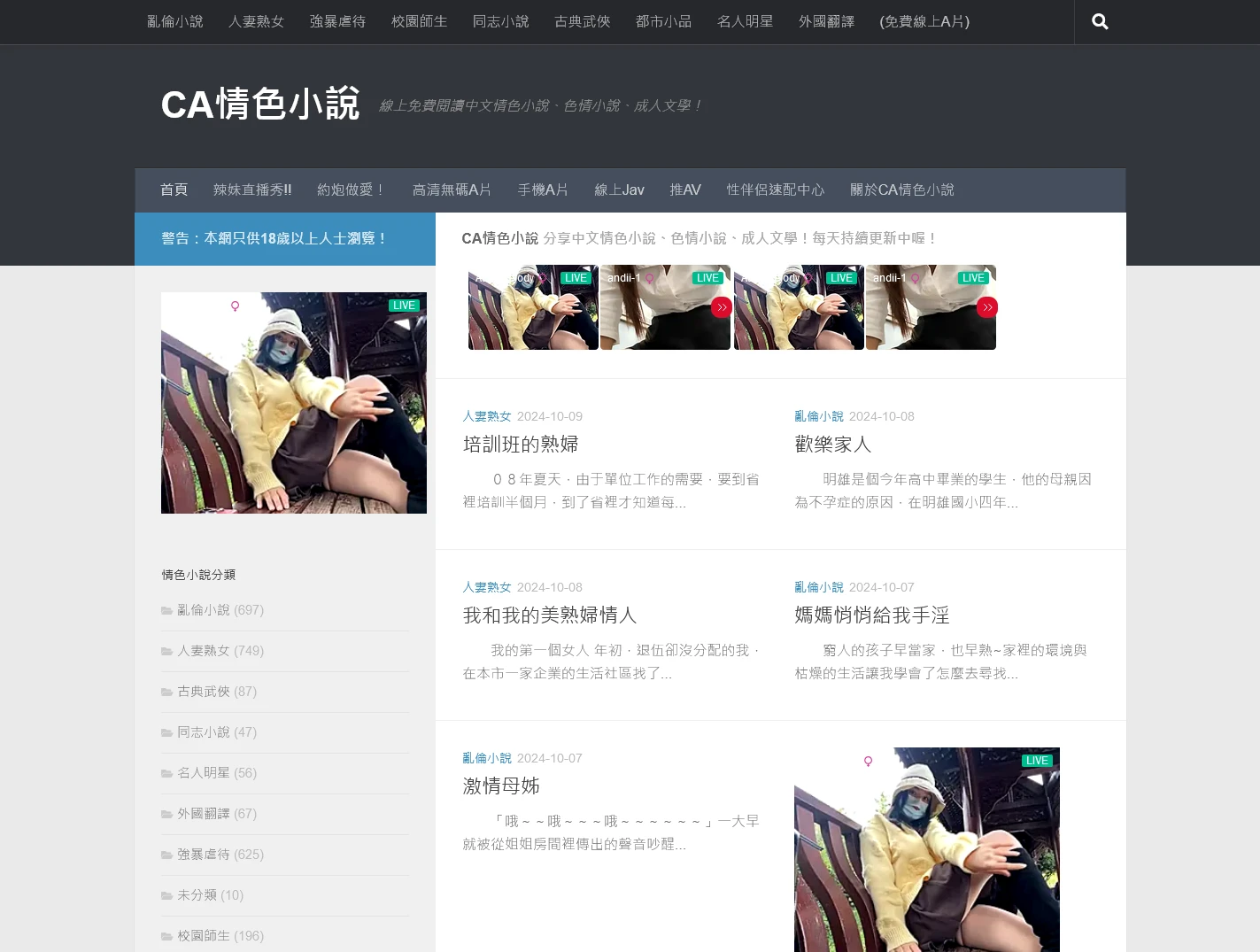This screenshot has width=1260, height=952.
Task: Open 校園師生 (196) sidebar category
Action: [220, 936]
